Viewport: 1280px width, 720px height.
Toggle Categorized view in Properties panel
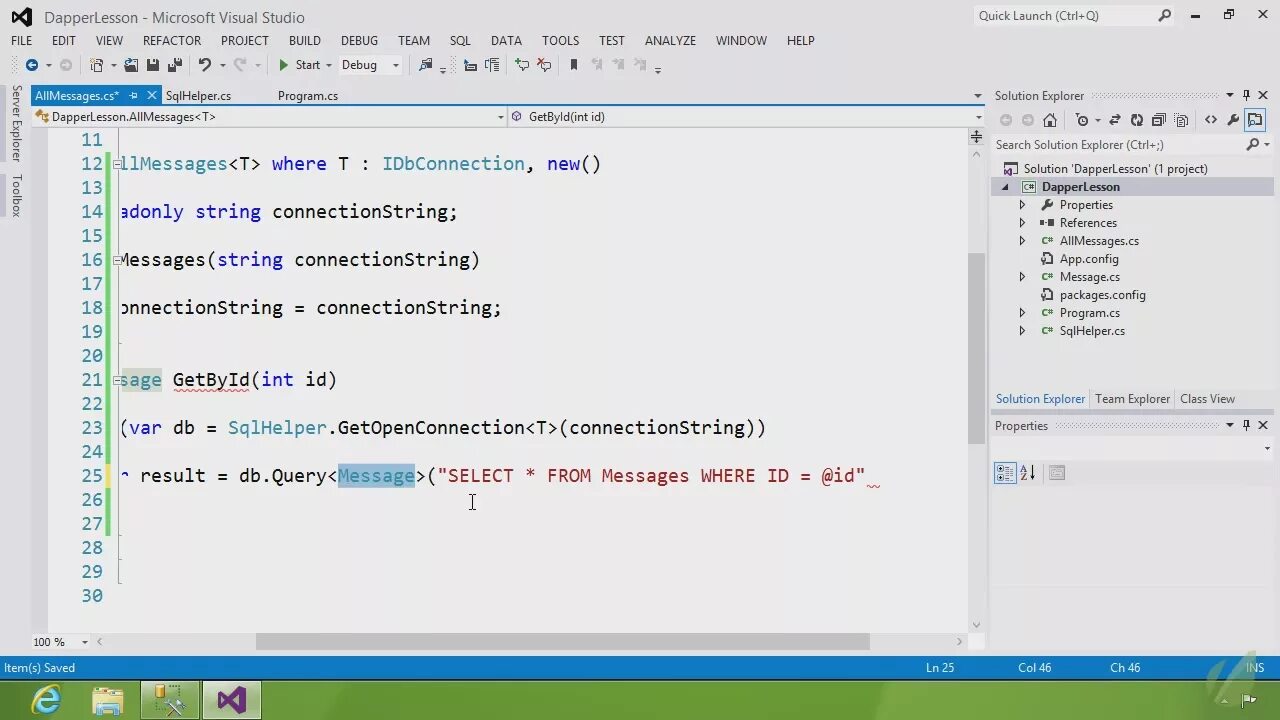[x=1005, y=473]
